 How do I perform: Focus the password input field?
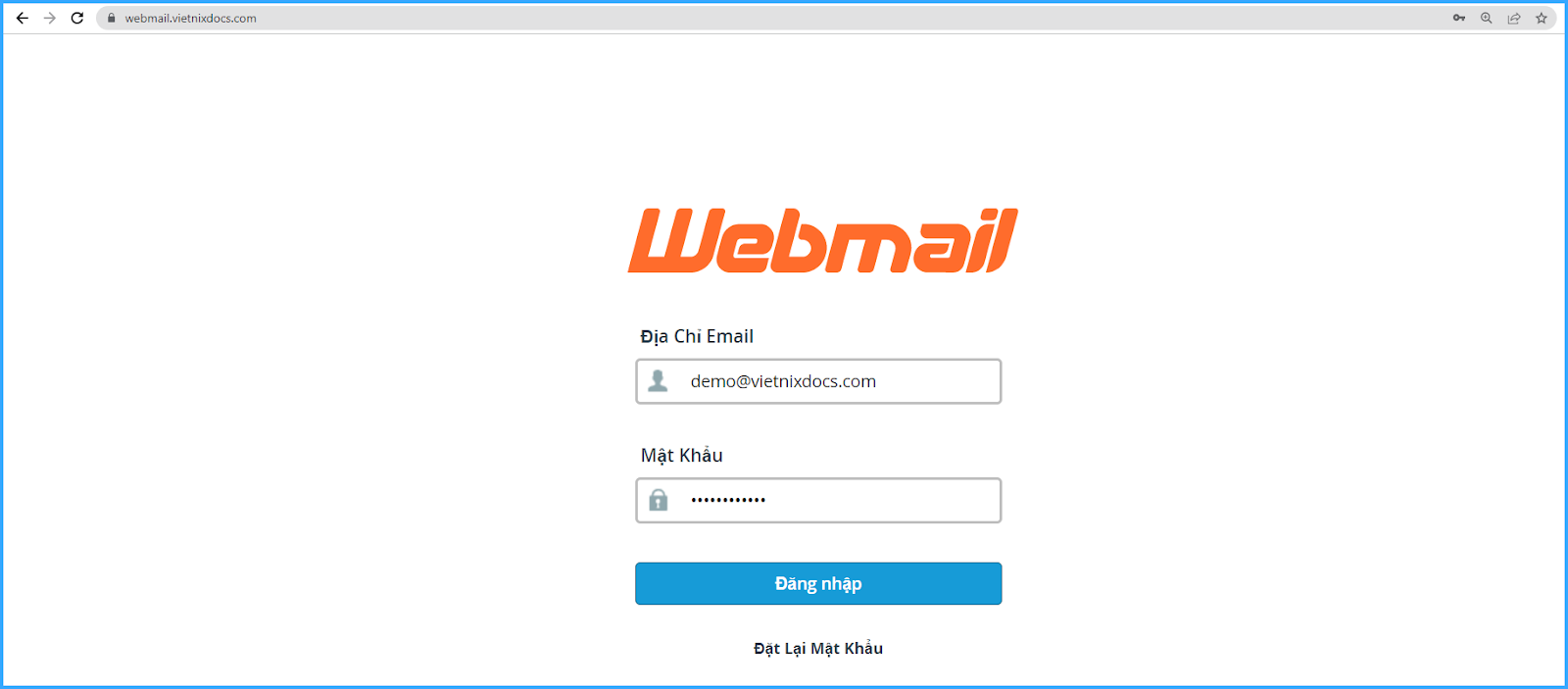[x=818, y=500]
